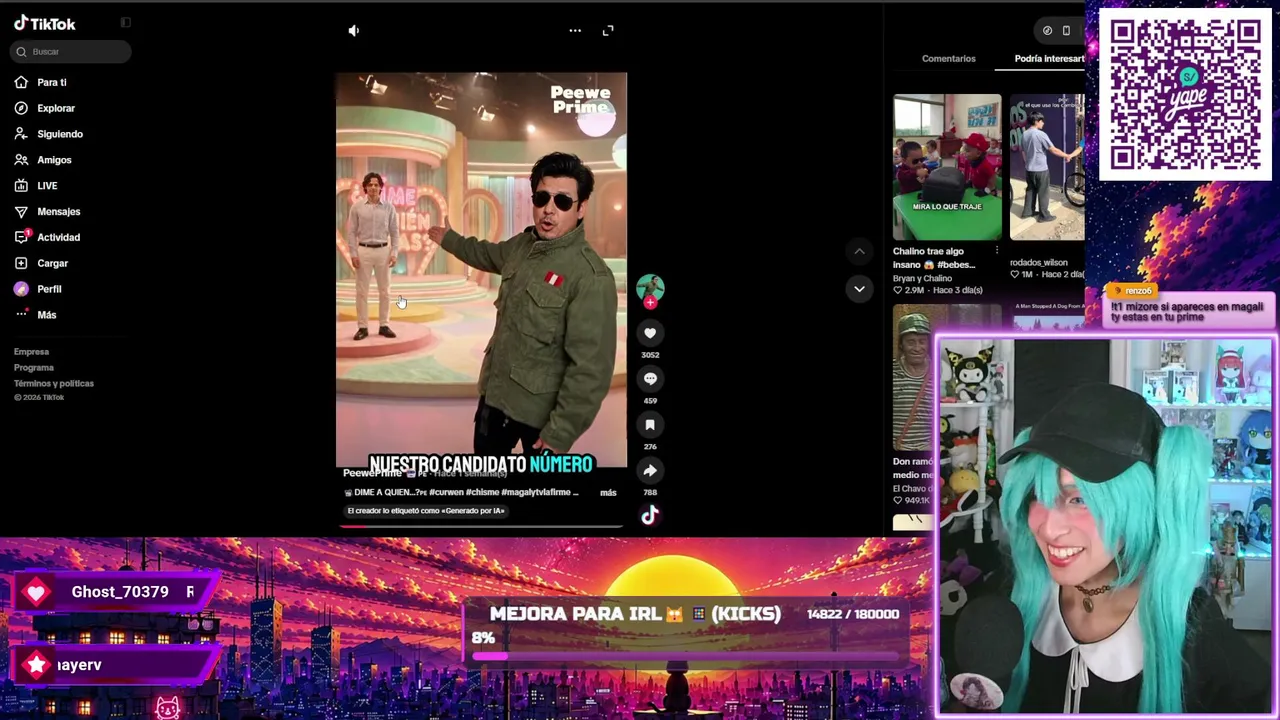This screenshot has width=1280, height=720.
Task: Open the Siguiendo feed
Action: click(60, 134)
